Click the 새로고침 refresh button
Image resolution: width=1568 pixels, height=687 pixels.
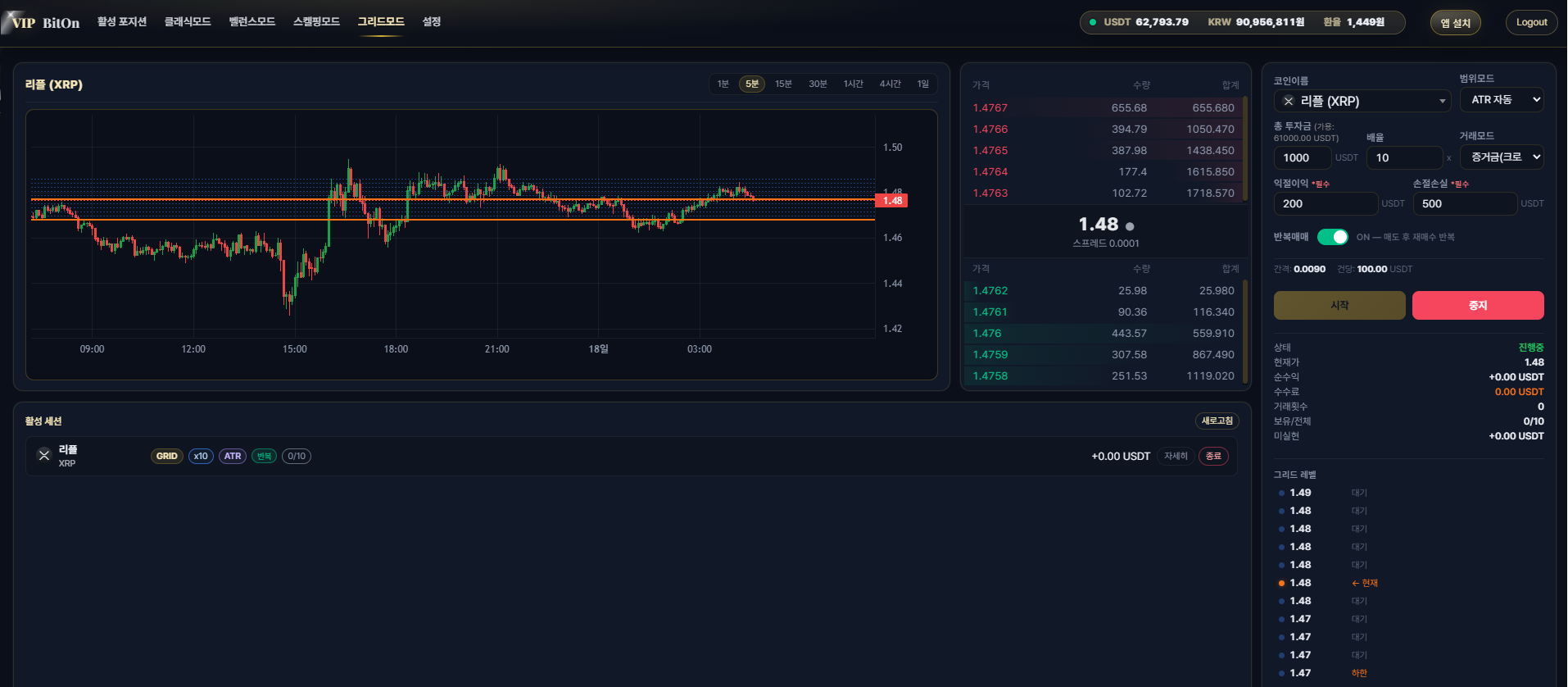(1217, 421)
